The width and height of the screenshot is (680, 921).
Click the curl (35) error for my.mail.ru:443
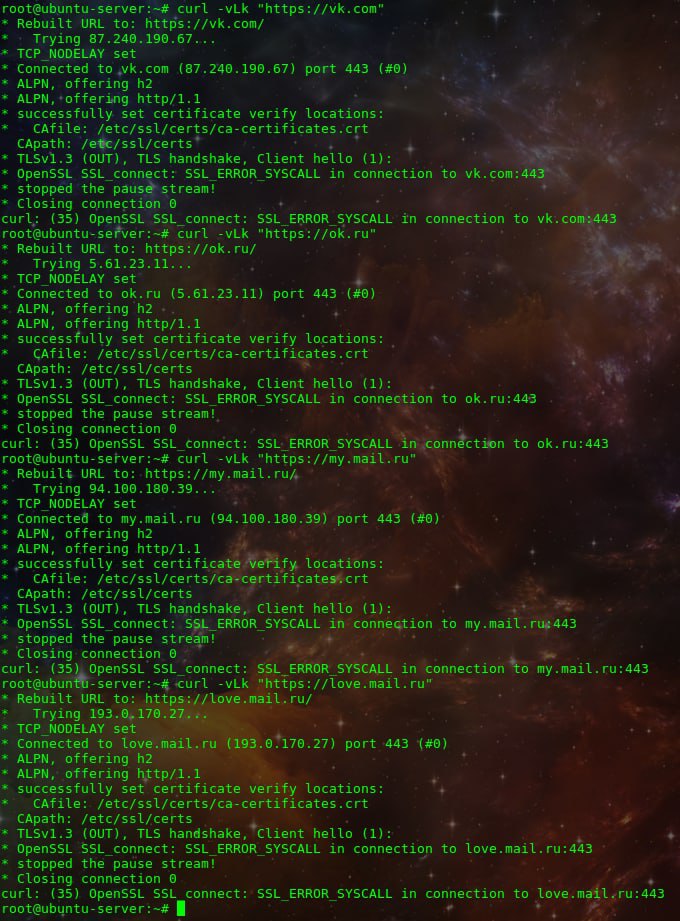click(x=325, y=669)
